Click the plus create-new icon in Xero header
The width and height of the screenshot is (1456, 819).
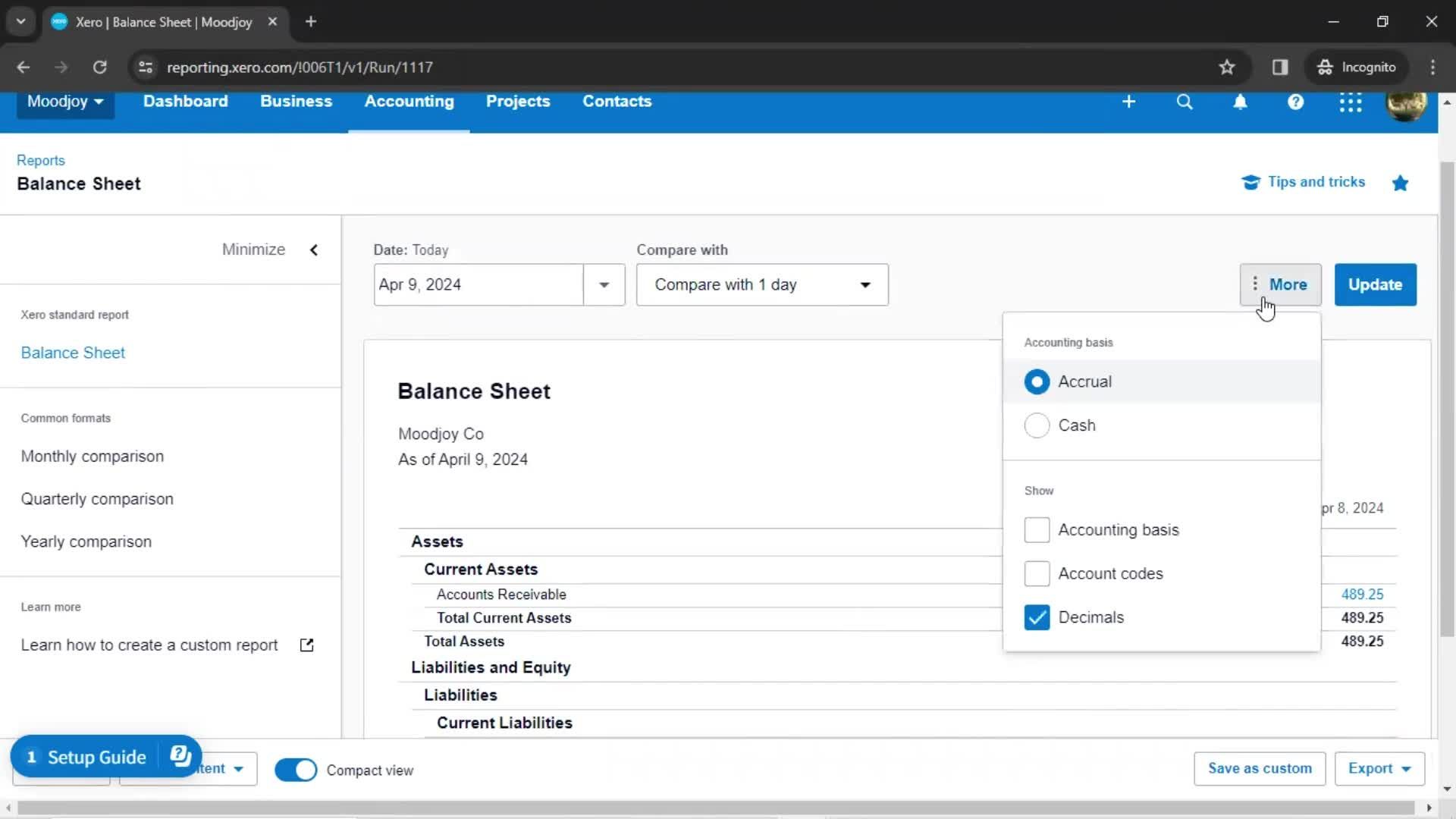[x=1128, y=102]
